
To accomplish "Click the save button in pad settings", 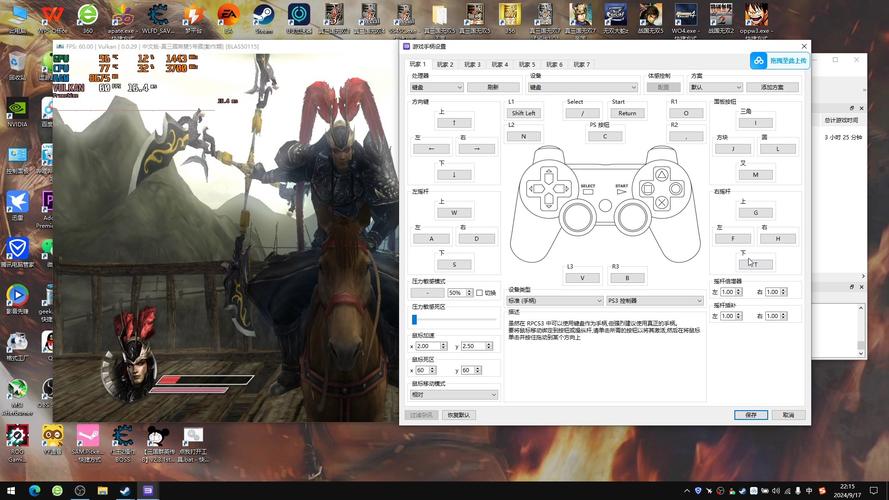I will pos(751,415).
